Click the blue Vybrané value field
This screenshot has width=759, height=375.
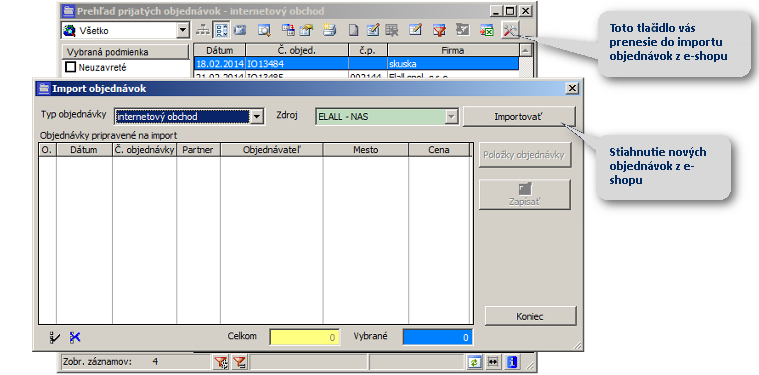click(x=438, y=337)
